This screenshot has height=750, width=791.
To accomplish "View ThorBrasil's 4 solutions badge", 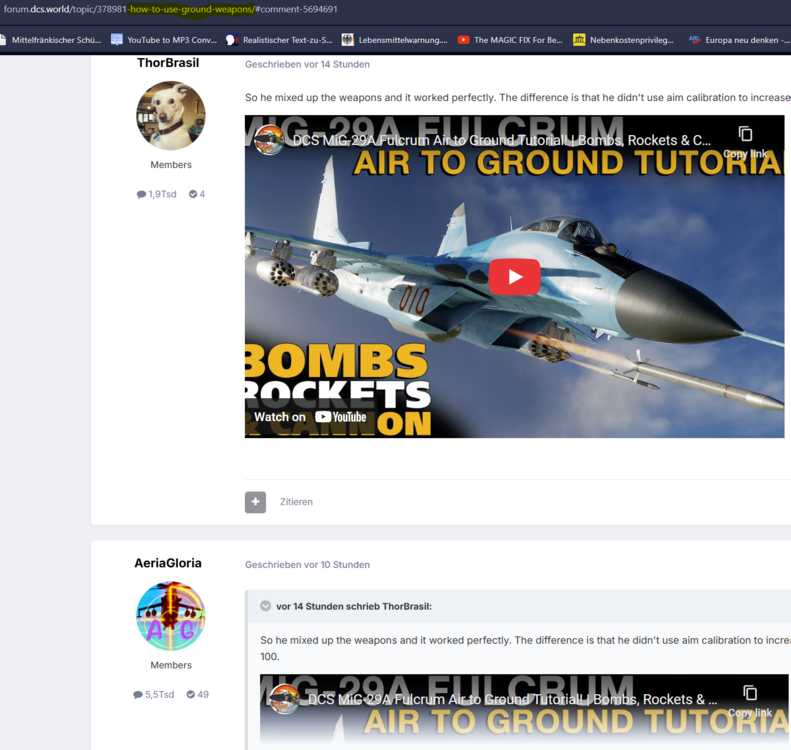I will tap(197, 194).
